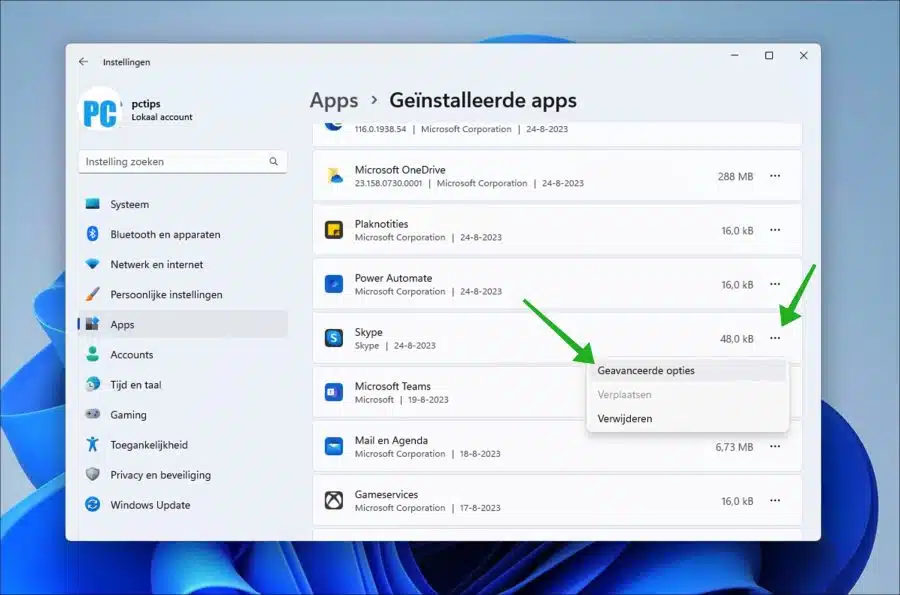Click the Microsoft OneDrive app icon
Viewport: 900px width, 595px height.
point(334,176)
